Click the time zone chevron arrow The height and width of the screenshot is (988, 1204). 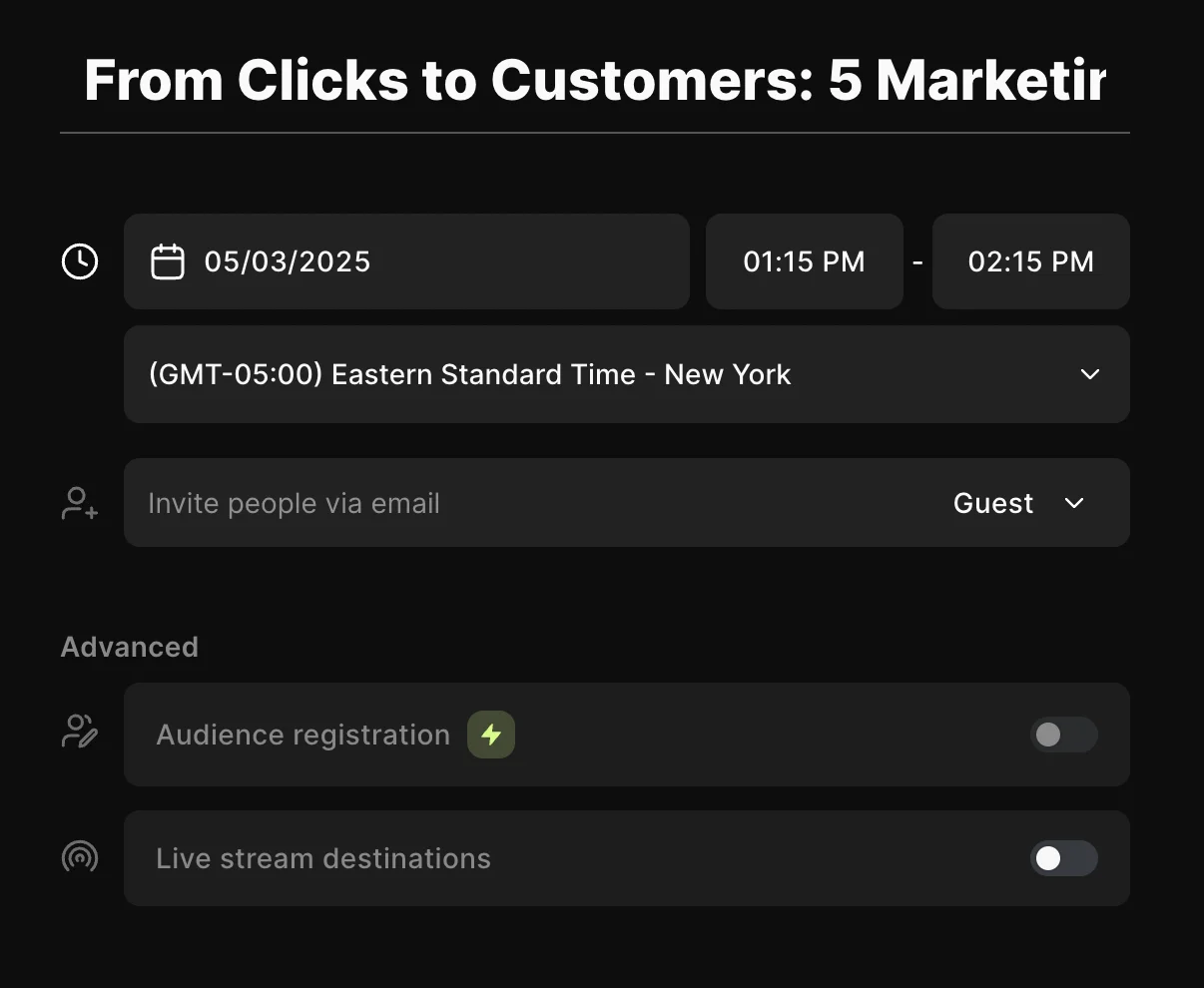(x=1090, y=374)
